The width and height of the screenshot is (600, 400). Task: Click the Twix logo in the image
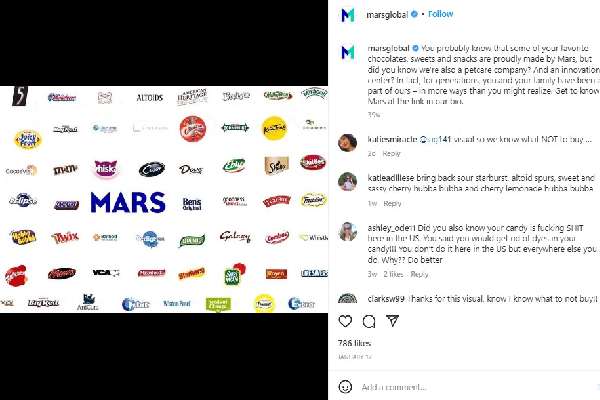(x=64, y=237)
